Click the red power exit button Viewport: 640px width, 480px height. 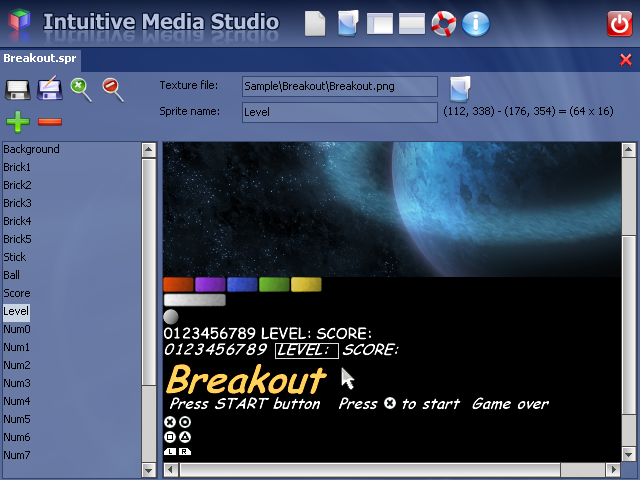click(619, 24)
